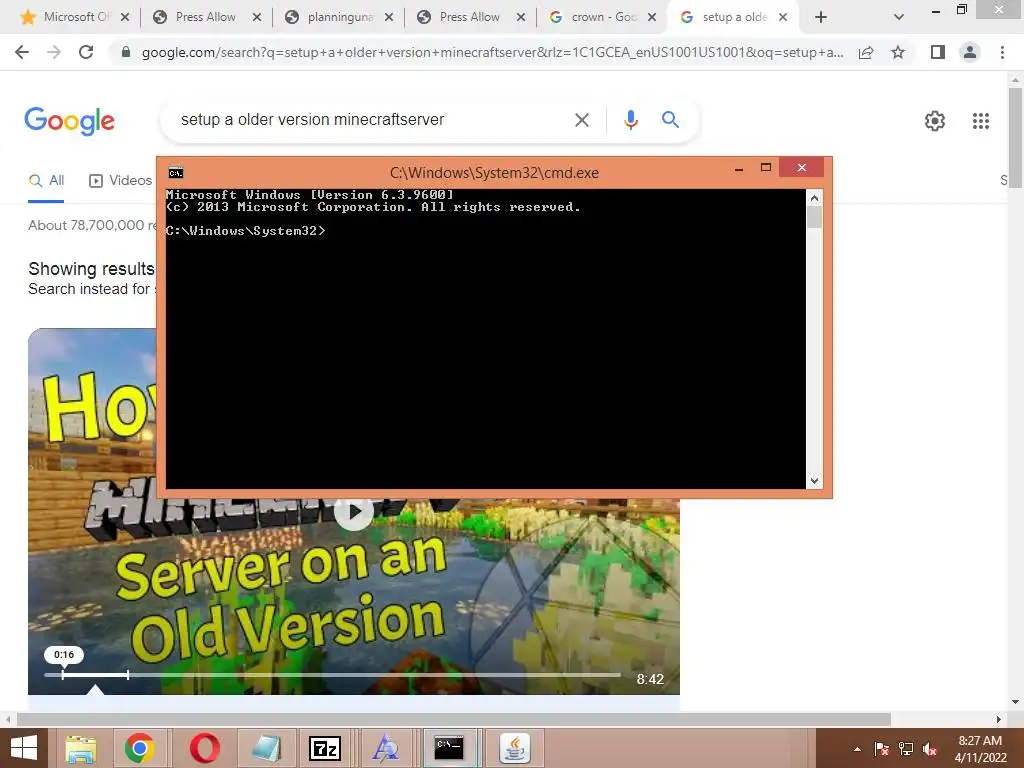
Task: Open the Chrome profile menu
Action: tap(970, 52)
